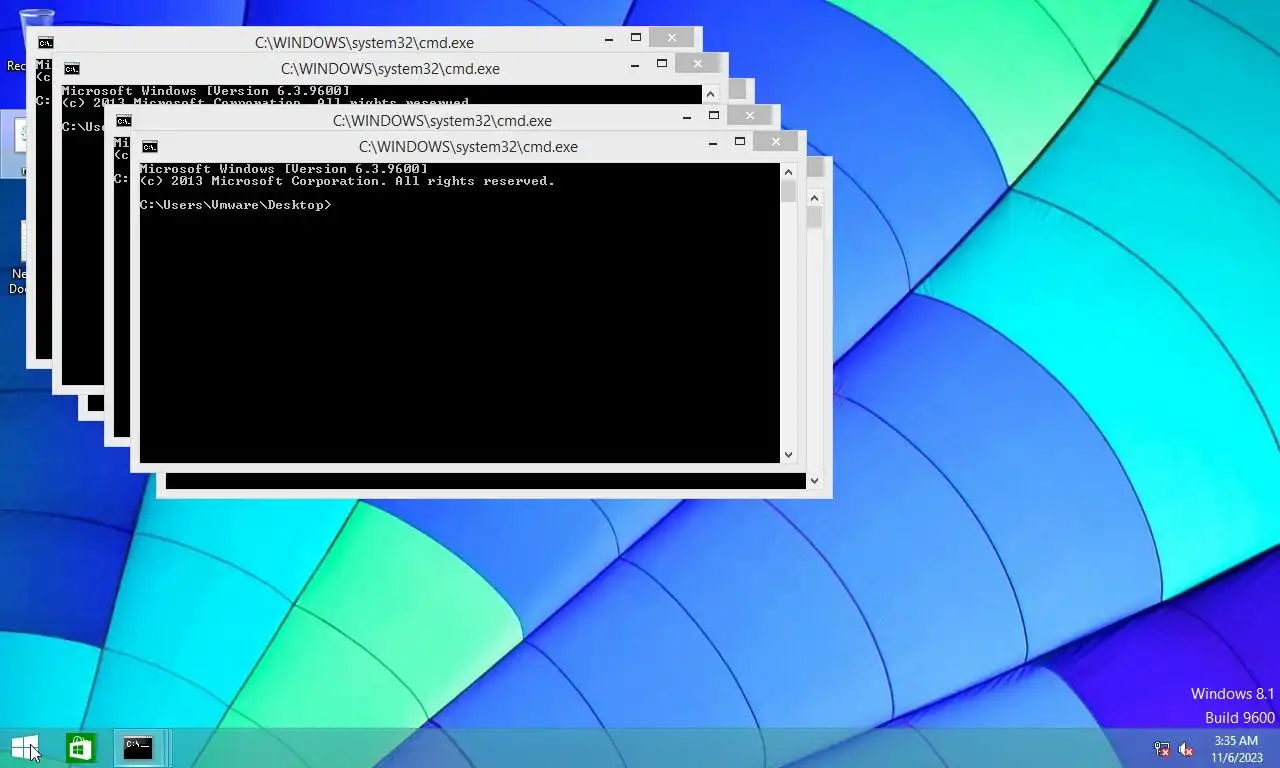1280x768 pixels.
Task: Open system menu icon of cmd window directly behind front one
Action: tap(124, 121)
